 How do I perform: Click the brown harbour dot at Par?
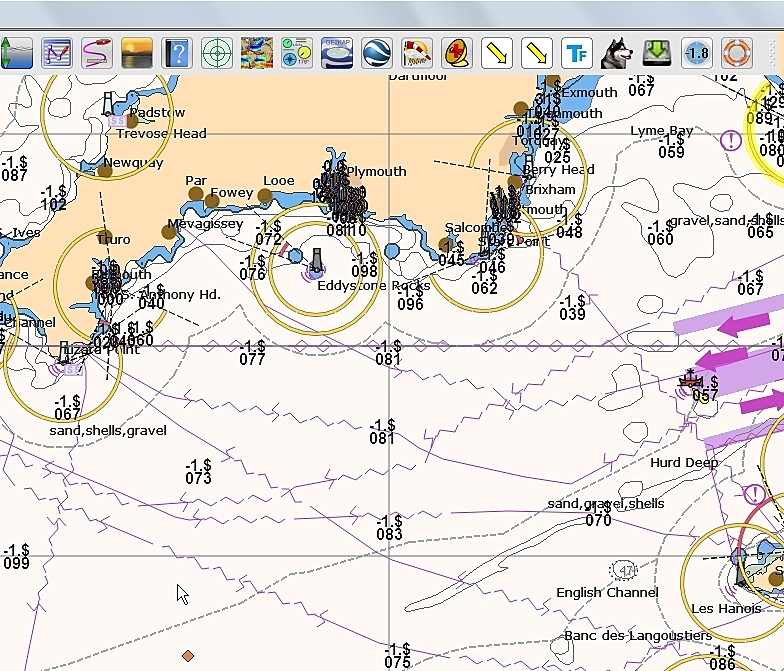tap(196, 194)
